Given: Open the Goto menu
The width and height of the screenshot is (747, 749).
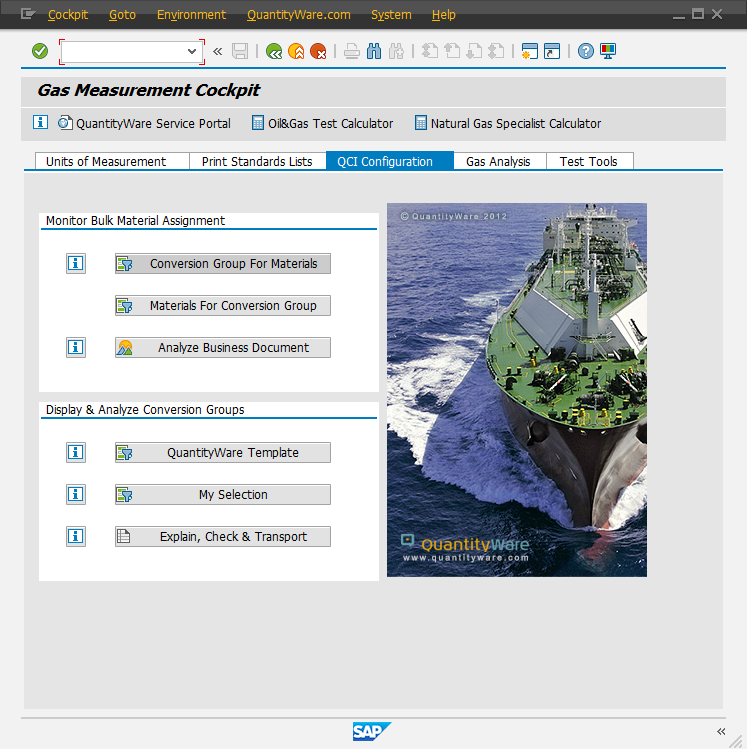Looking at the screenshot, I should coord(122,15).
